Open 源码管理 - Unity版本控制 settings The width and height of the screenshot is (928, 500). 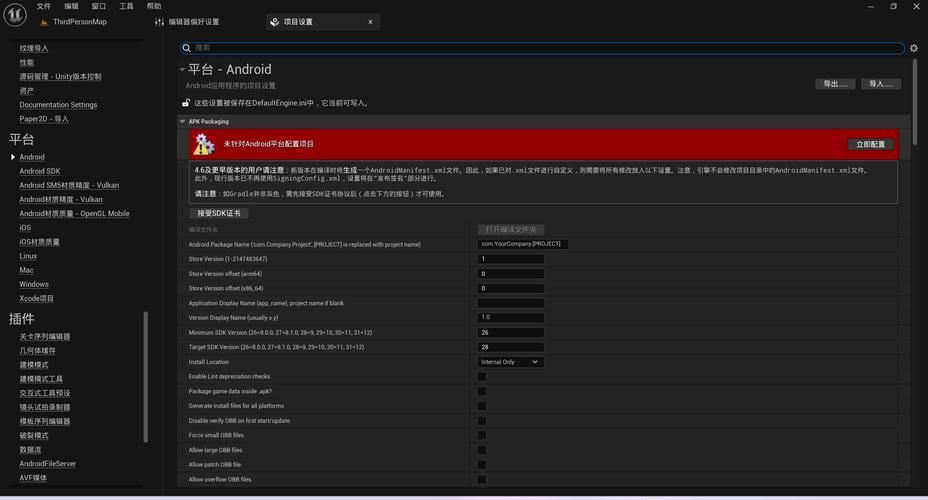coord(60,76)
